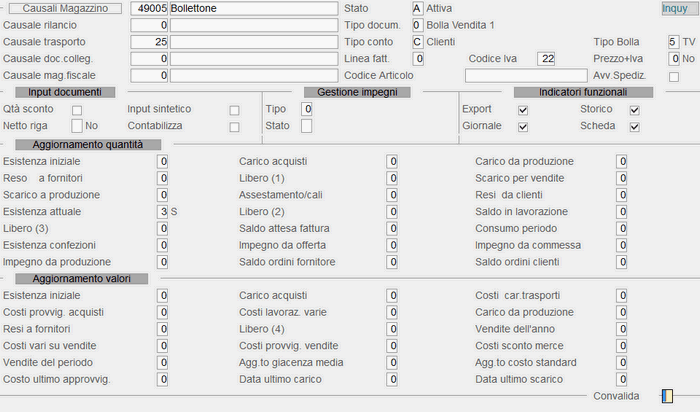Image resolution: width=700 pixels, height=412 pixels.
Task: Toggle the Storico checkbox
Action: click(x=634, y=110)
